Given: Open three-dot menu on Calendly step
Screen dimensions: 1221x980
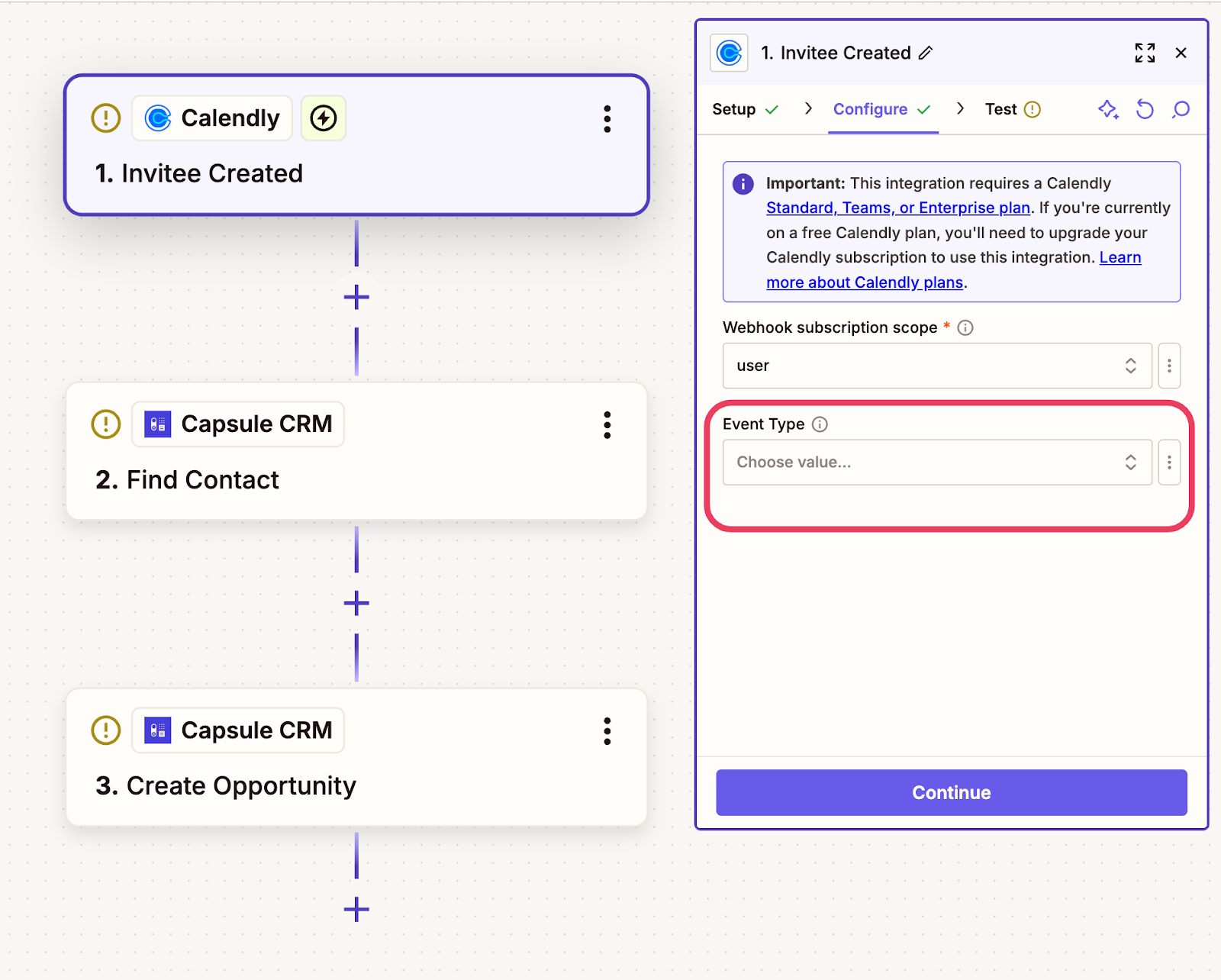Looking at the screenshot, I should (607, 119).
